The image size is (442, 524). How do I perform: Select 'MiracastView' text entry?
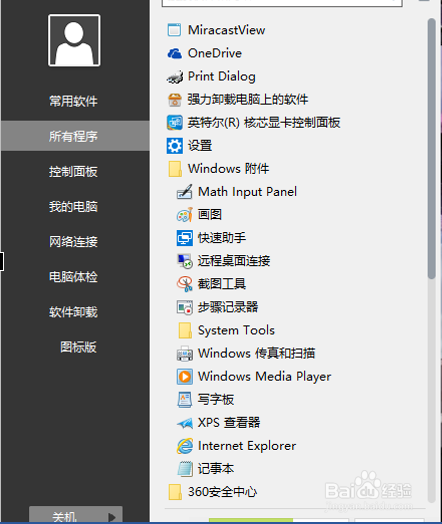click(227, 30)
